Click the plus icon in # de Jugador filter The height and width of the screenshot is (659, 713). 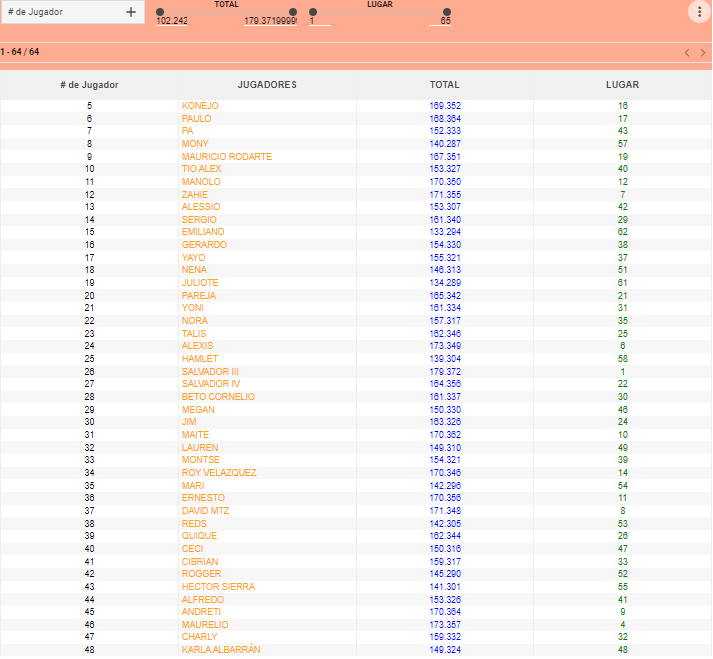[131, 12]
